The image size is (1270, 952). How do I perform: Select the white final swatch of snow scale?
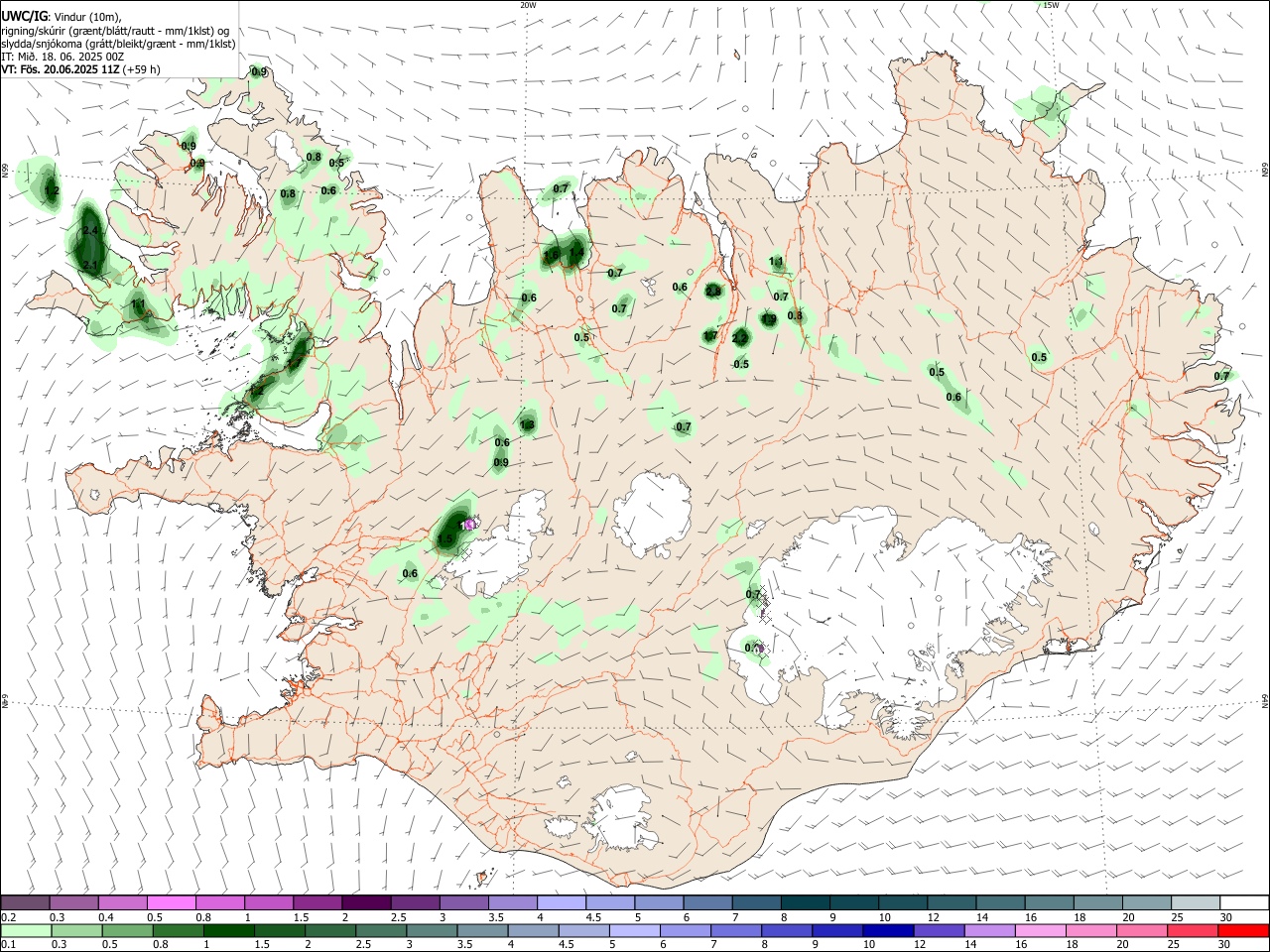tap(1244, 903)
